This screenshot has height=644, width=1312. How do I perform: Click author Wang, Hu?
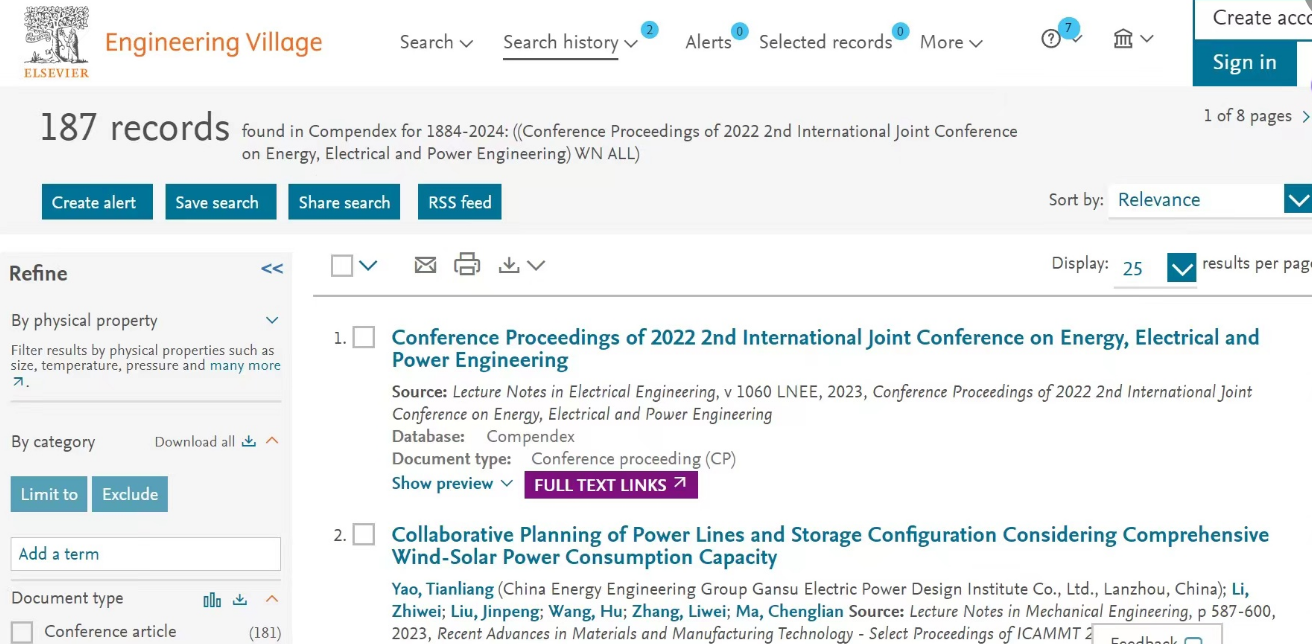[586, 611]
